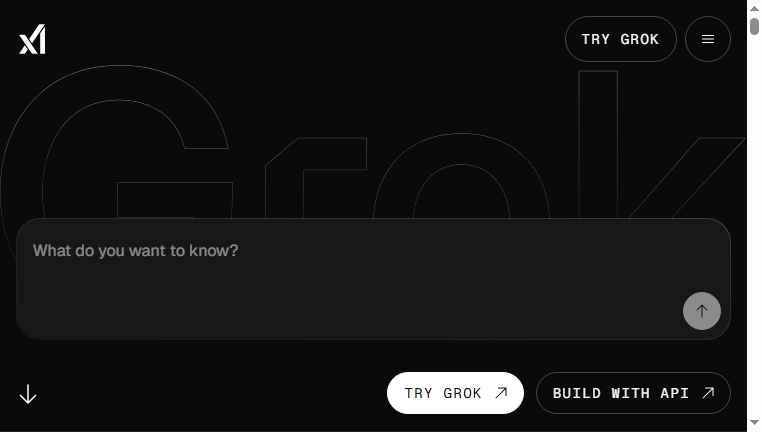762x432 pixels.
Task: Click the page scrollbar's up arrow
Action: [754, 8]
